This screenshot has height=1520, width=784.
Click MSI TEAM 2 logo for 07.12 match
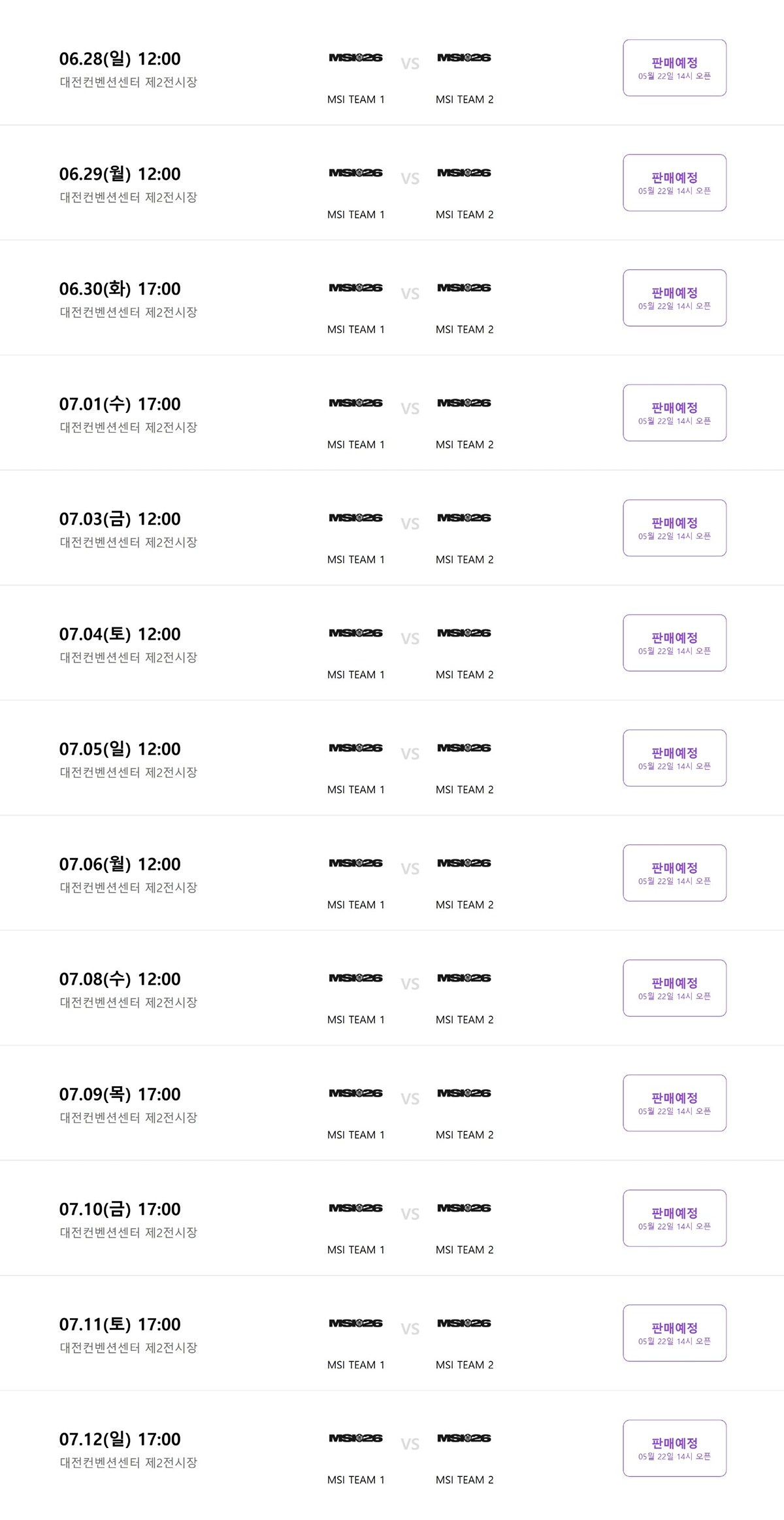464,1438
